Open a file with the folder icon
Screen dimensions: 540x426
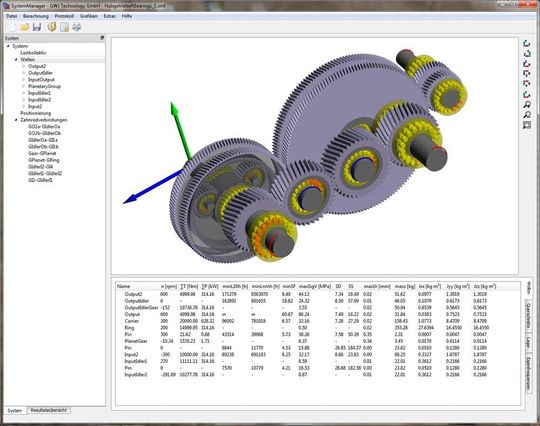coord(25,27)
